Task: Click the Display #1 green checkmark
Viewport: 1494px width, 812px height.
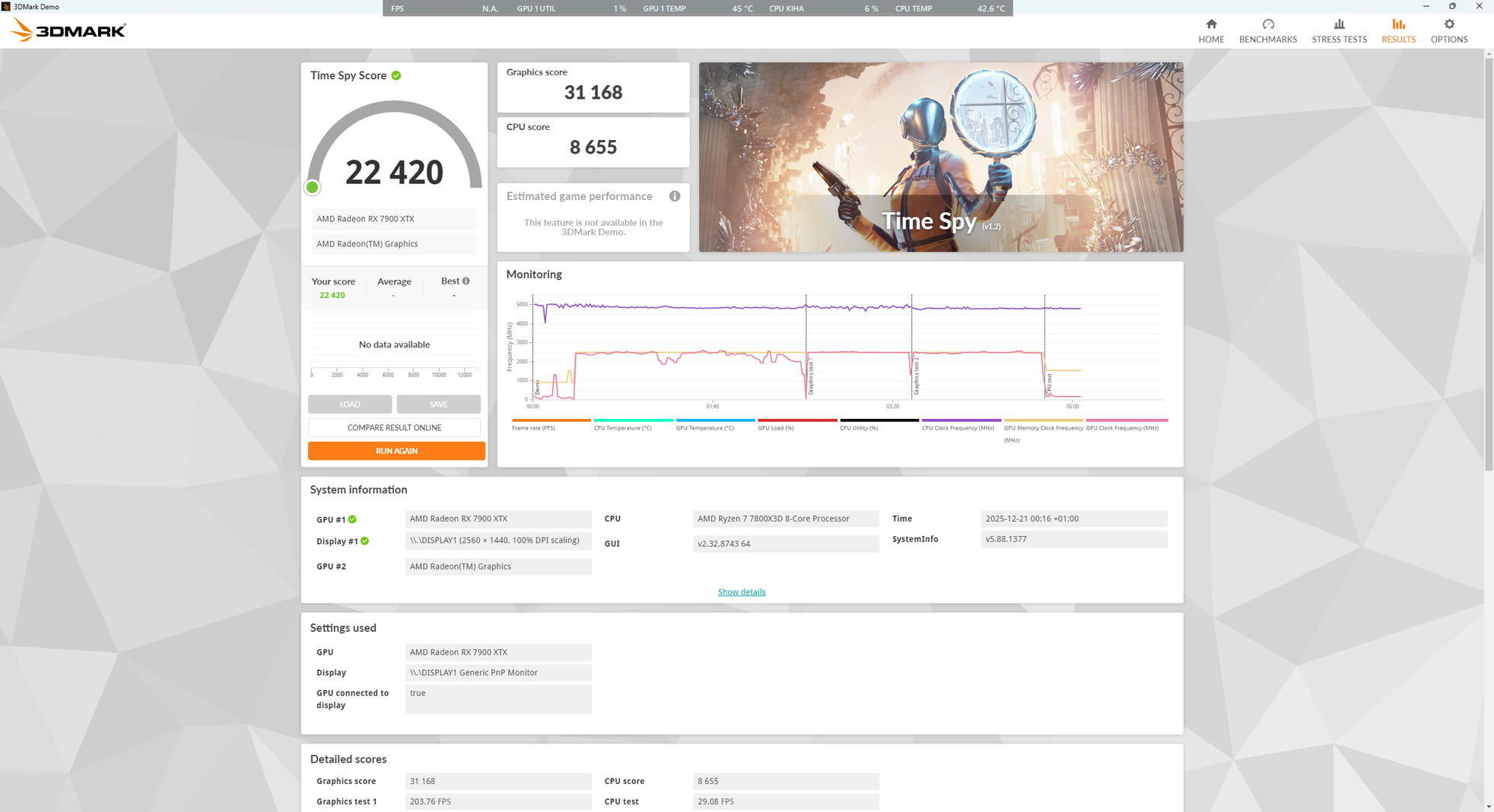Action: coord(365,541)
